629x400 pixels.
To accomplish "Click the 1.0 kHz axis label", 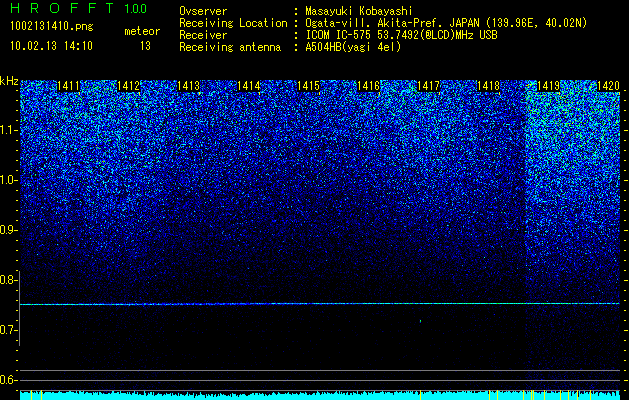I will tap(8, 181).
